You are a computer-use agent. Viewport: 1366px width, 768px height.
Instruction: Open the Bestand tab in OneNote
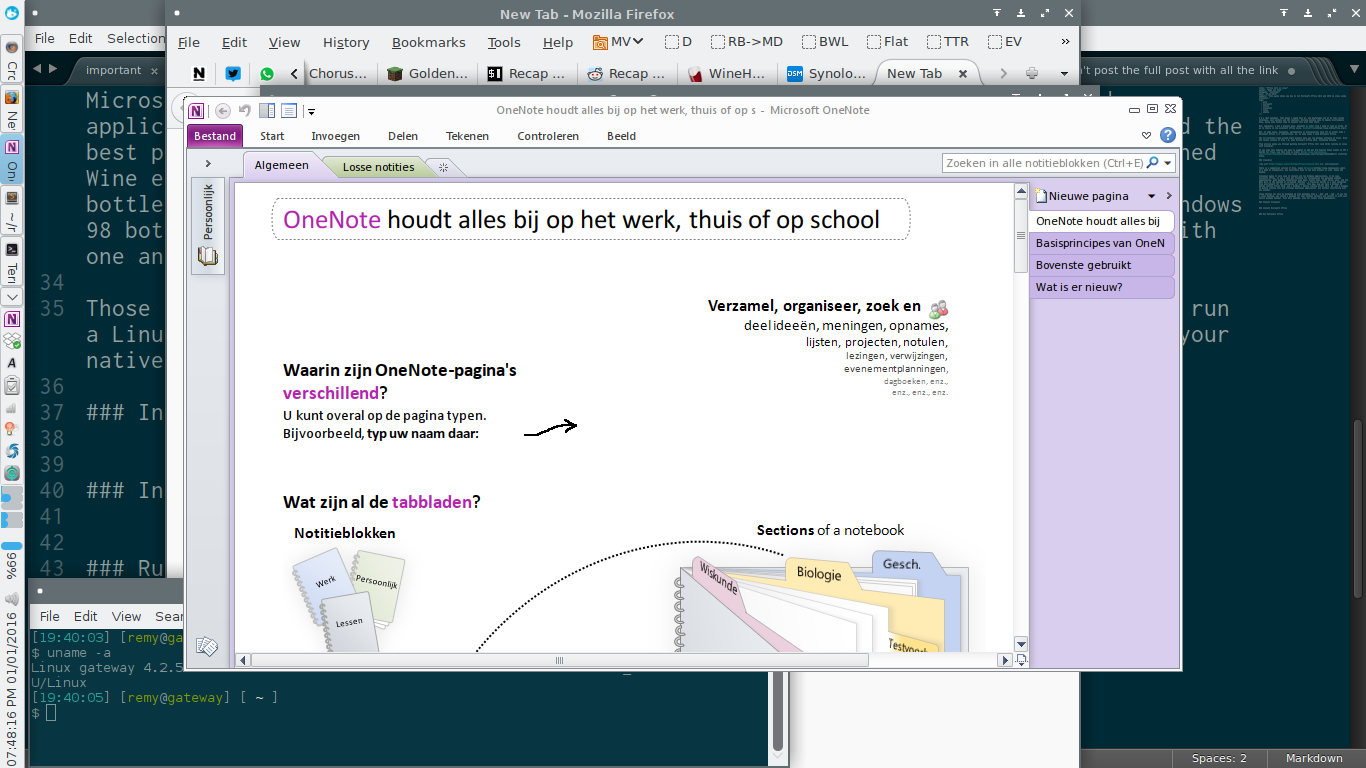click(215, 136)
